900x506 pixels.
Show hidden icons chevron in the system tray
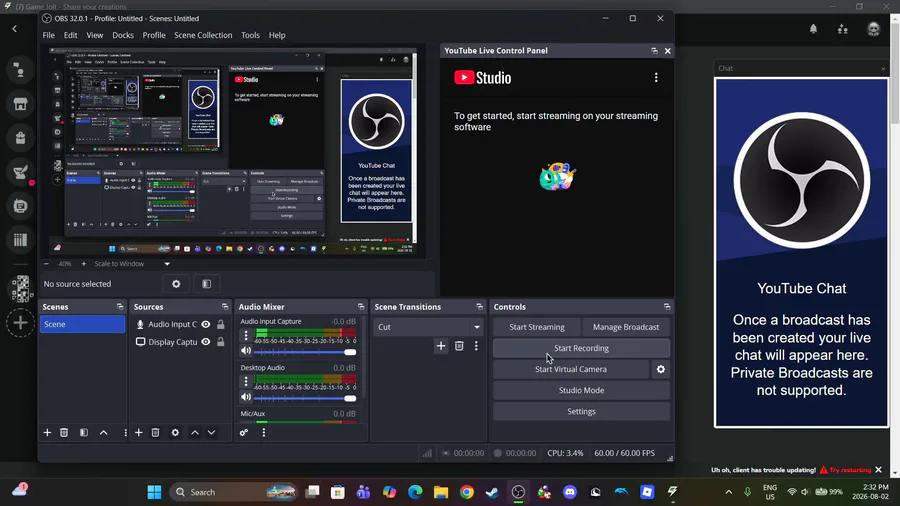pyautogui.click(x=728, y=492)
